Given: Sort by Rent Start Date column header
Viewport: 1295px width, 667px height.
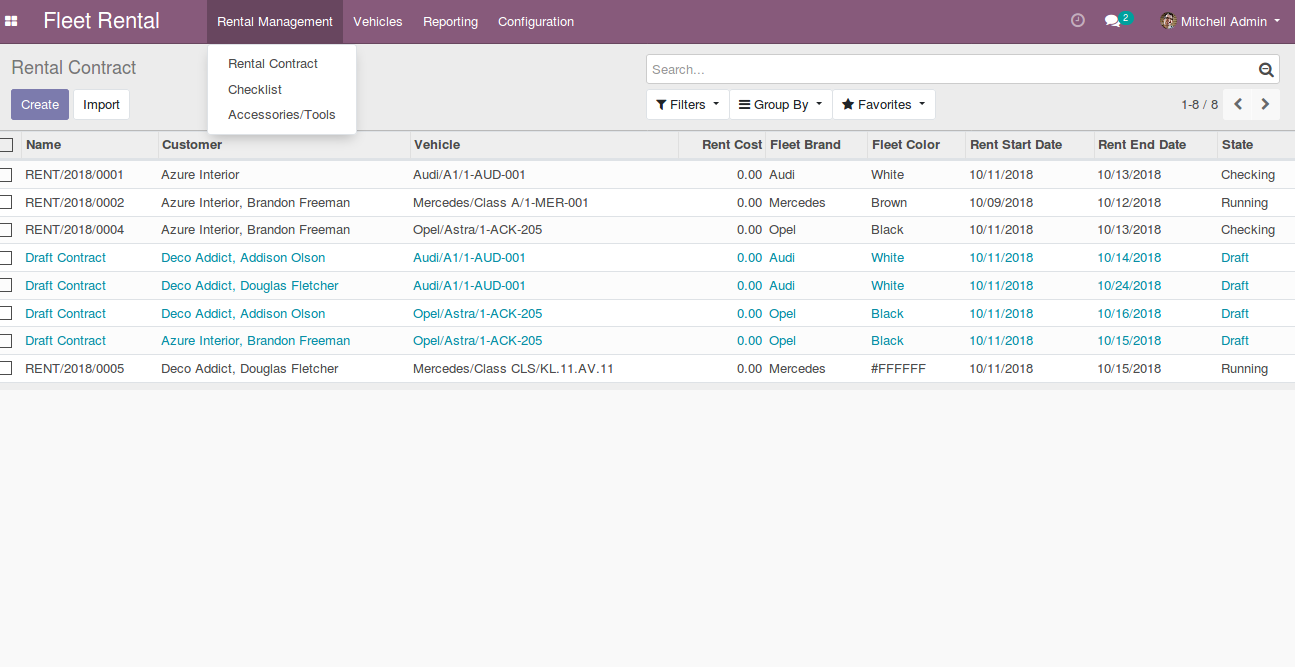Looking at the screenshot, I should point(1016,145).
